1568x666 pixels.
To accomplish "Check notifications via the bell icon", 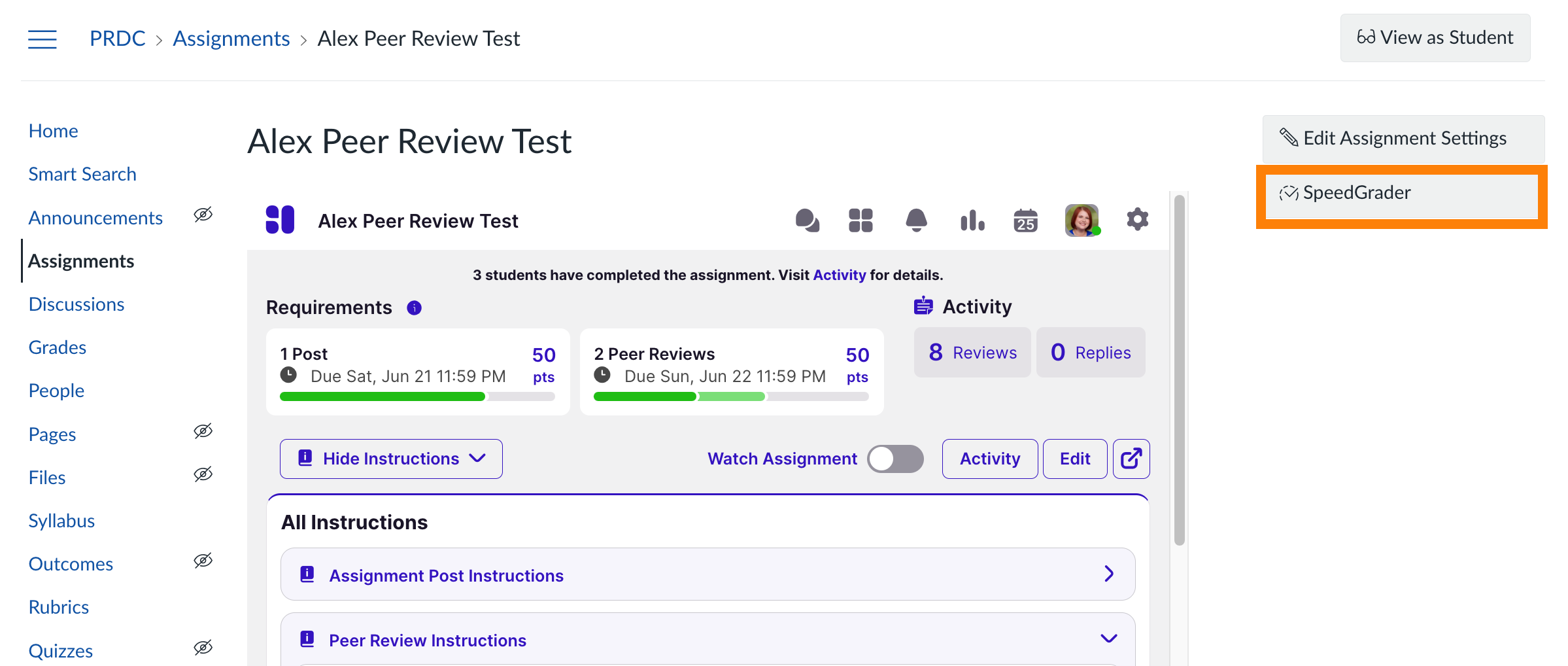I will (917, 220).
